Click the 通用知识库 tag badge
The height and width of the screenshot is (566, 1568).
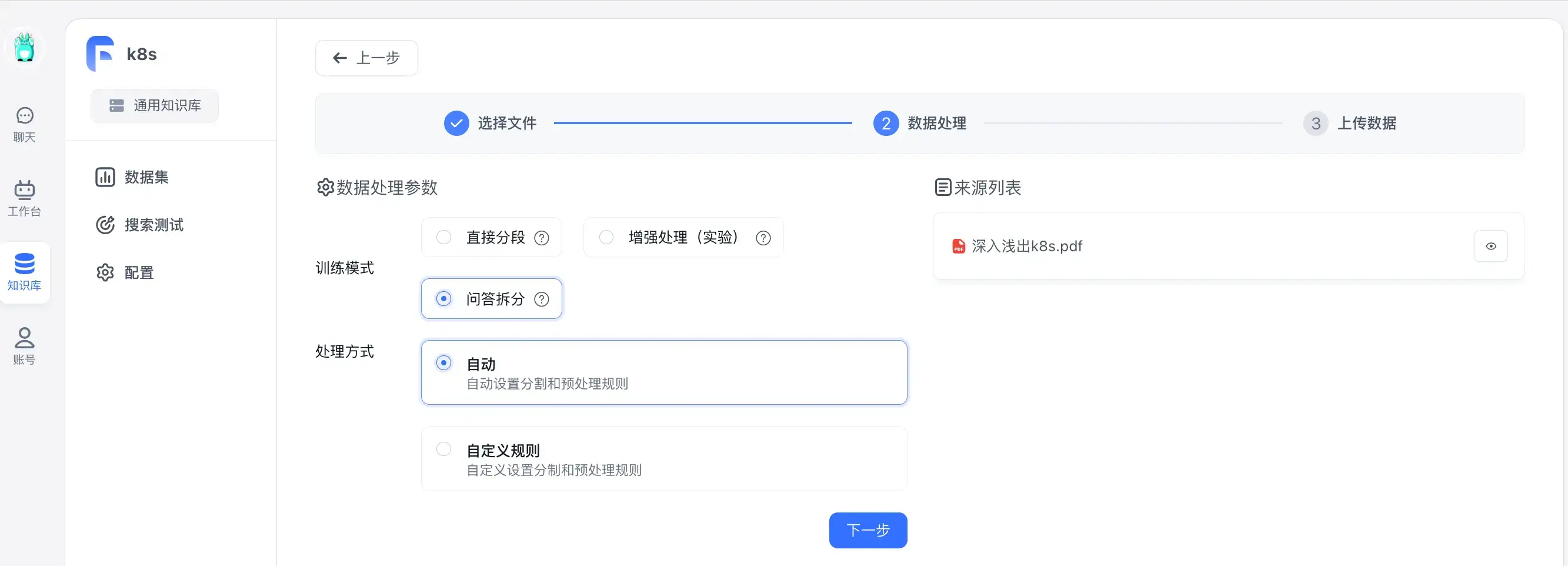point(155,105)
